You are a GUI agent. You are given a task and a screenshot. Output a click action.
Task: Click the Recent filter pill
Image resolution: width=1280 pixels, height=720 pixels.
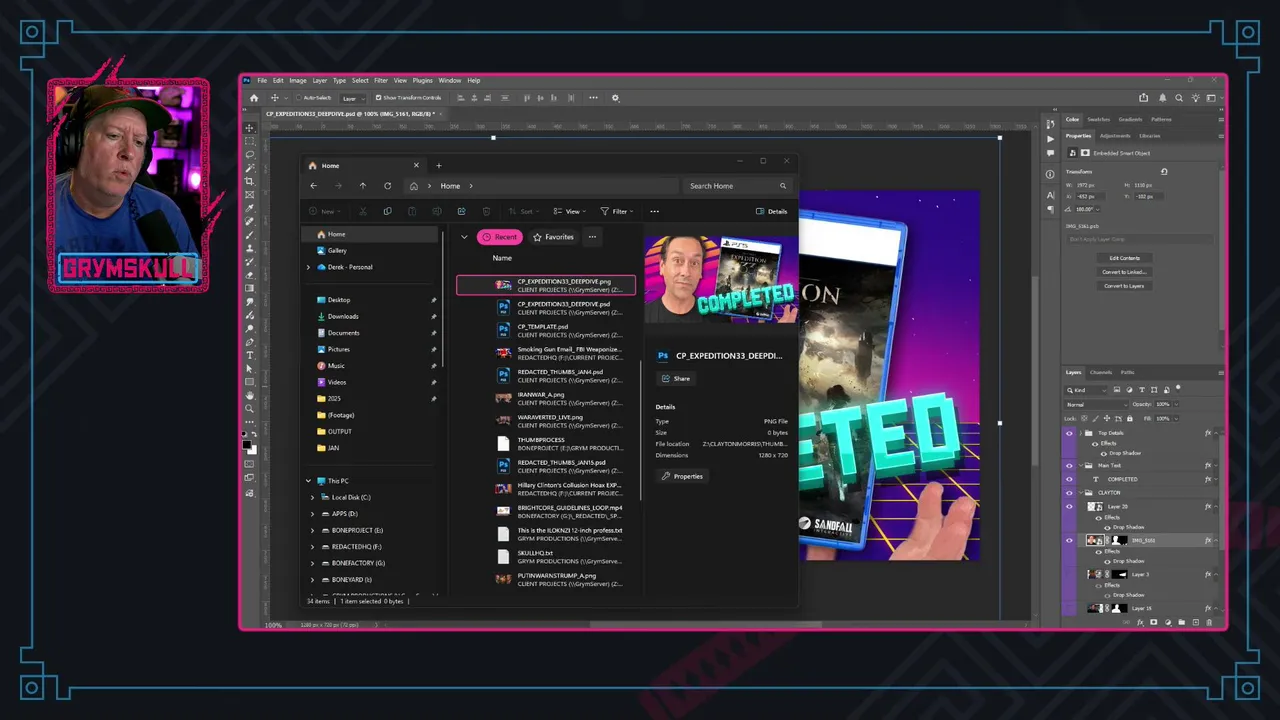[499, 237]
